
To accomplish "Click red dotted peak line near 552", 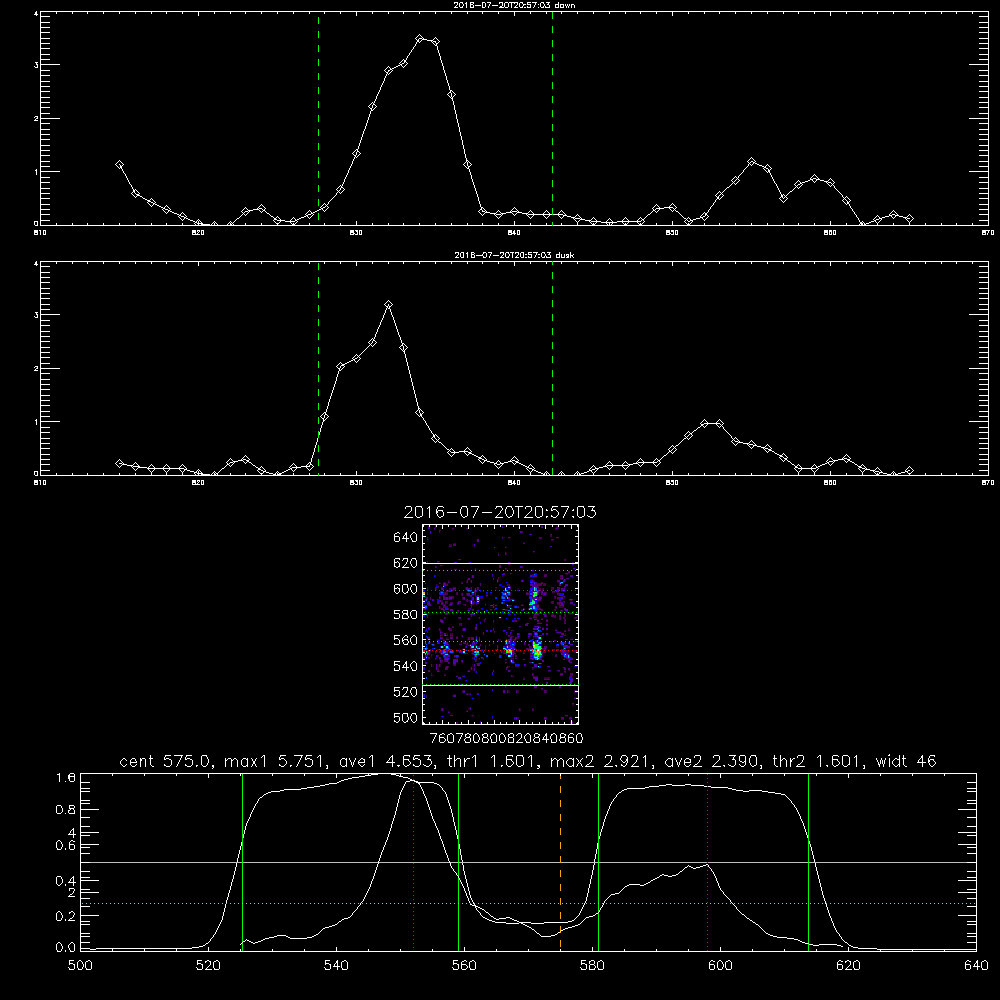I will [413, 861].
